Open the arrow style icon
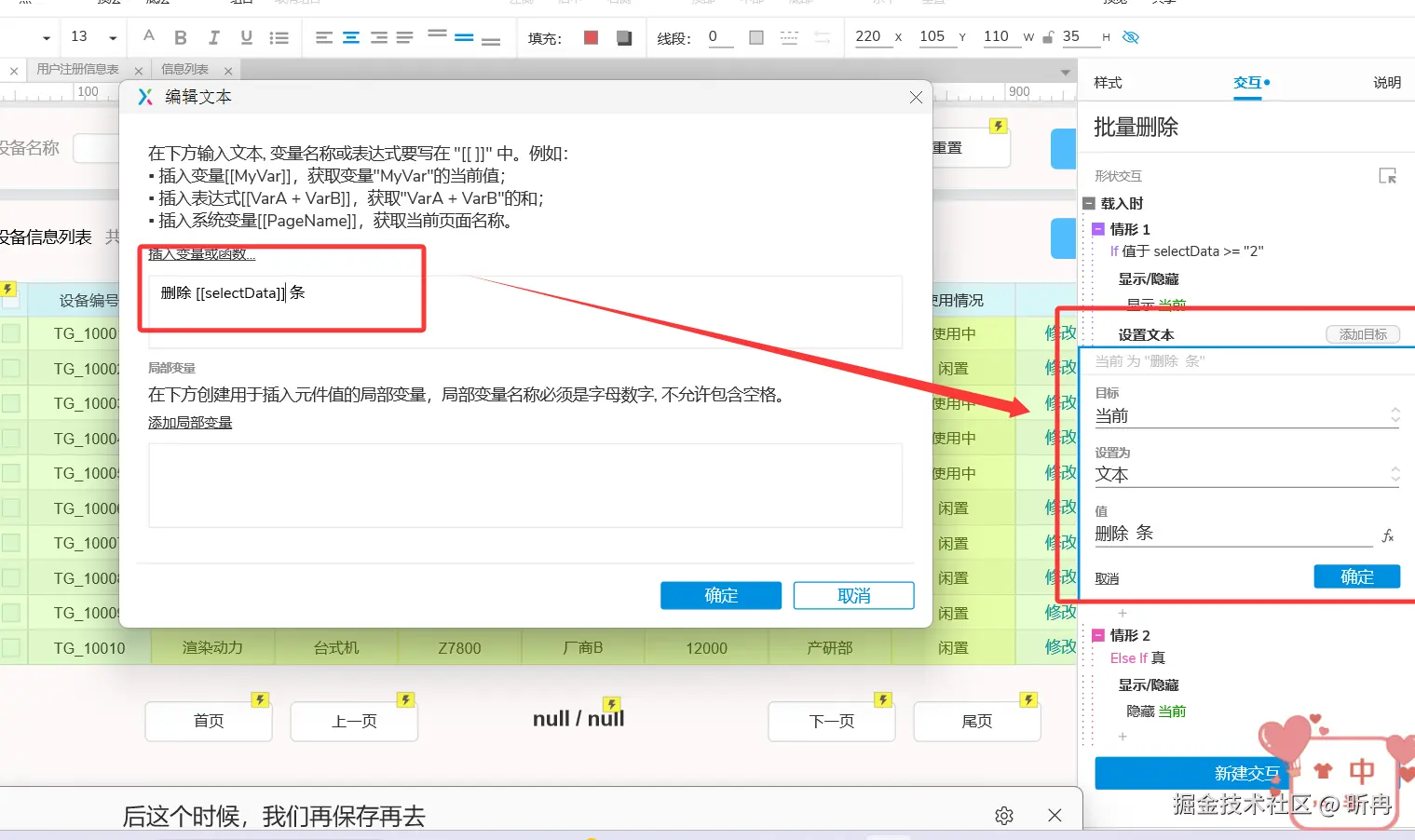Image resolution: width=1415 pixels, height=840 pixels. pyautogui.click(x=823, y=37)
